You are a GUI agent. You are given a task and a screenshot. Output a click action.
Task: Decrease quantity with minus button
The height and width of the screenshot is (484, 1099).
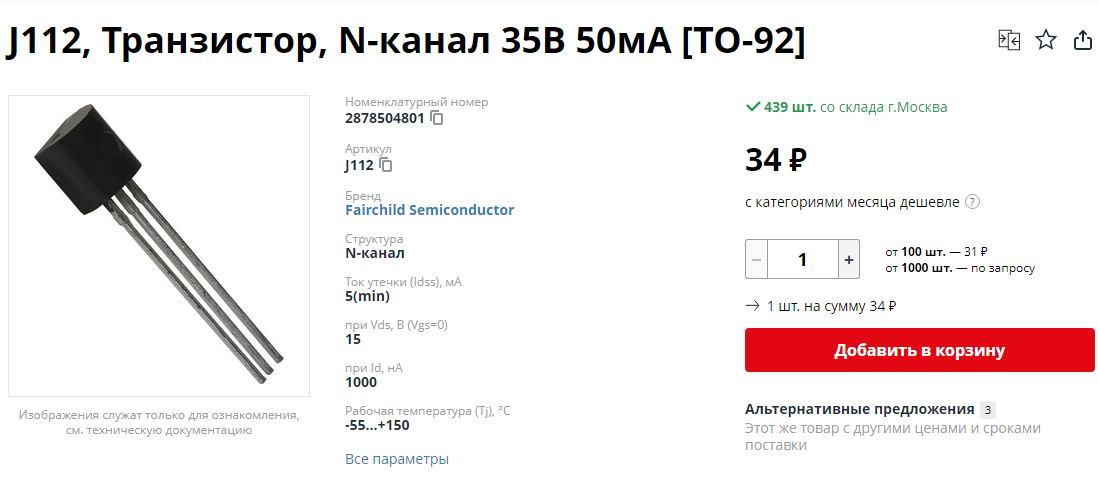point(757,259)
